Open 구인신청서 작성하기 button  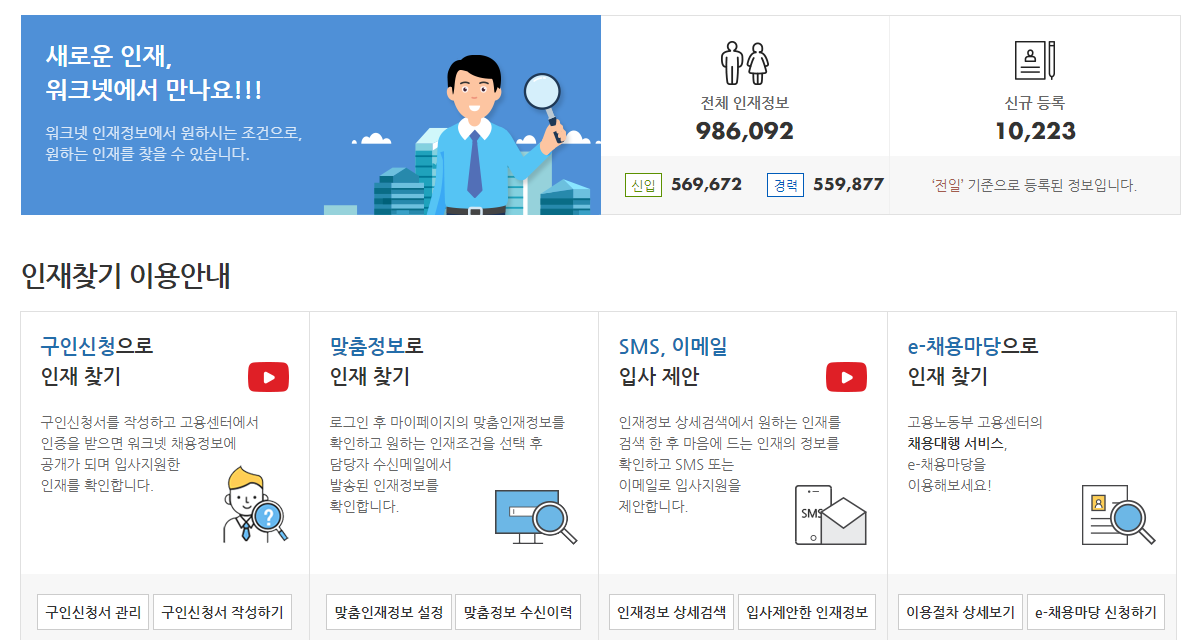coord(223,612)
